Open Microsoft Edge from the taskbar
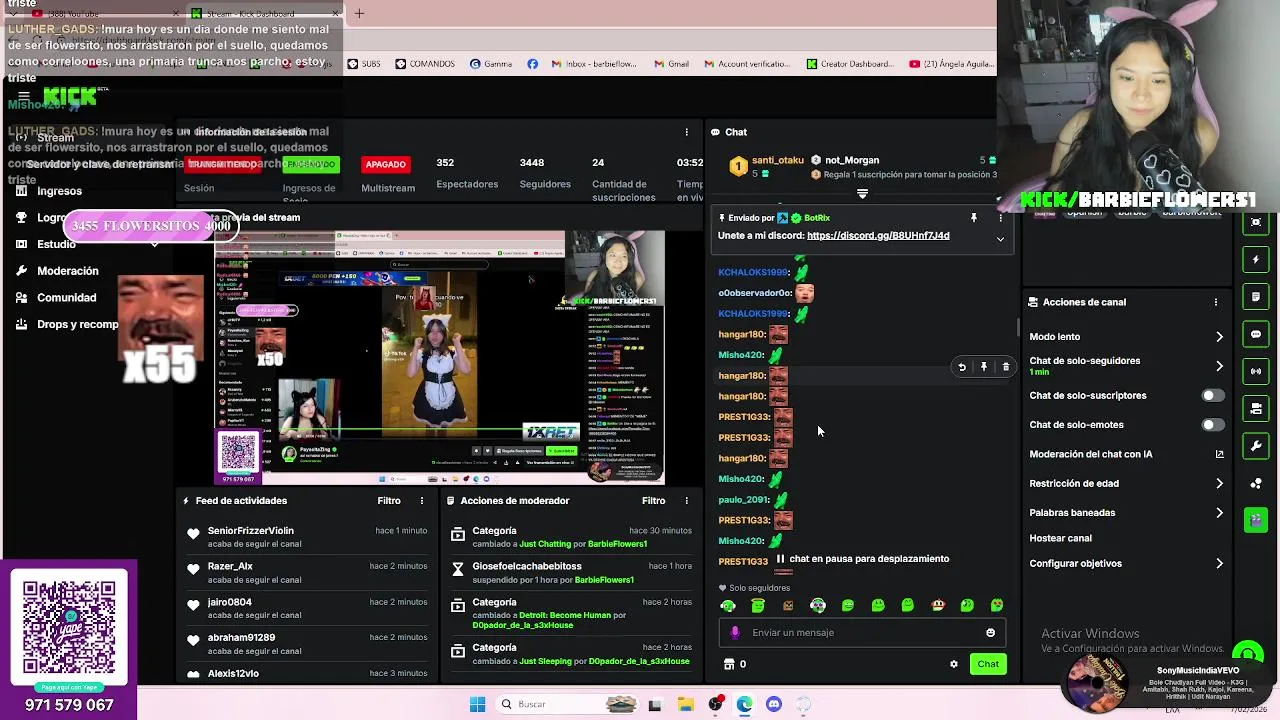This screenshot has width=1280, height=720. pyautogui.click(x=745, y=705)
